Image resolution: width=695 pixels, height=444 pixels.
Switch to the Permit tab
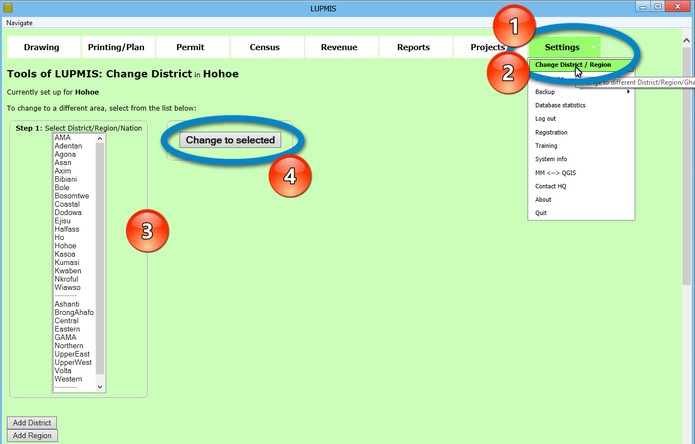coord(190,47)
